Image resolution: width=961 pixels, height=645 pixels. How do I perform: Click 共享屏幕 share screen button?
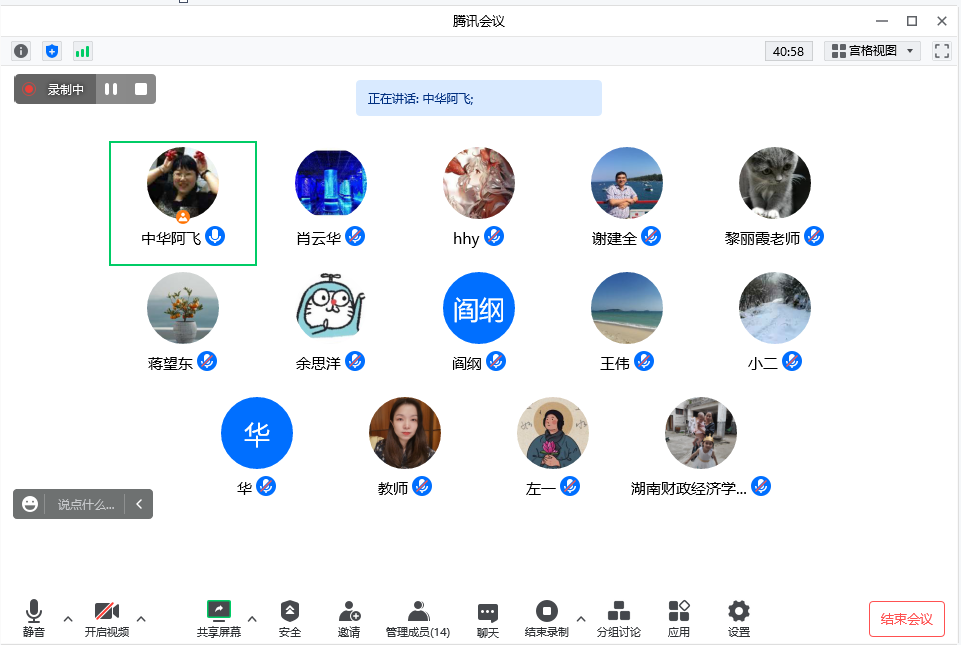click(x=219, y=617)
